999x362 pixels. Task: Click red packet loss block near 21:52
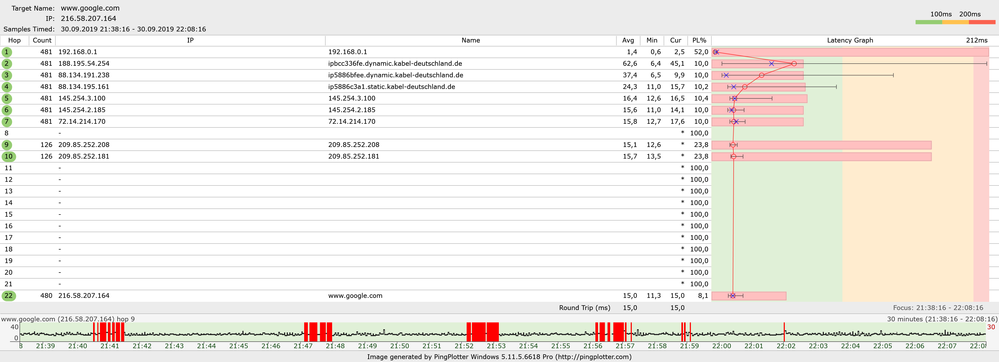coord(483,332)
